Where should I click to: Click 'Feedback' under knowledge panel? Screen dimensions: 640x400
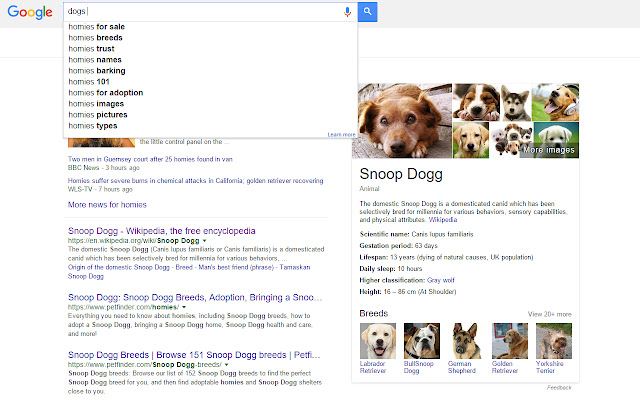pyautogui.click(x=559, y=387)
